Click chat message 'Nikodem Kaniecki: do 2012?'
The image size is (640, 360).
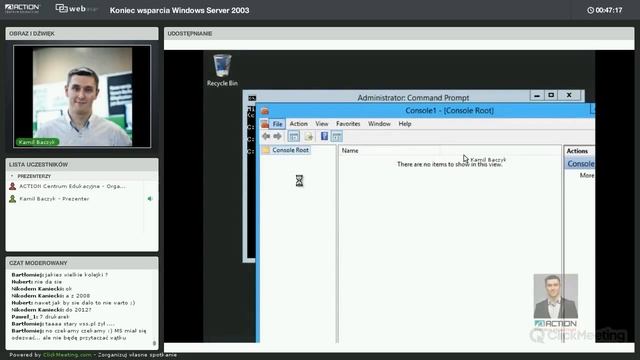51,310
